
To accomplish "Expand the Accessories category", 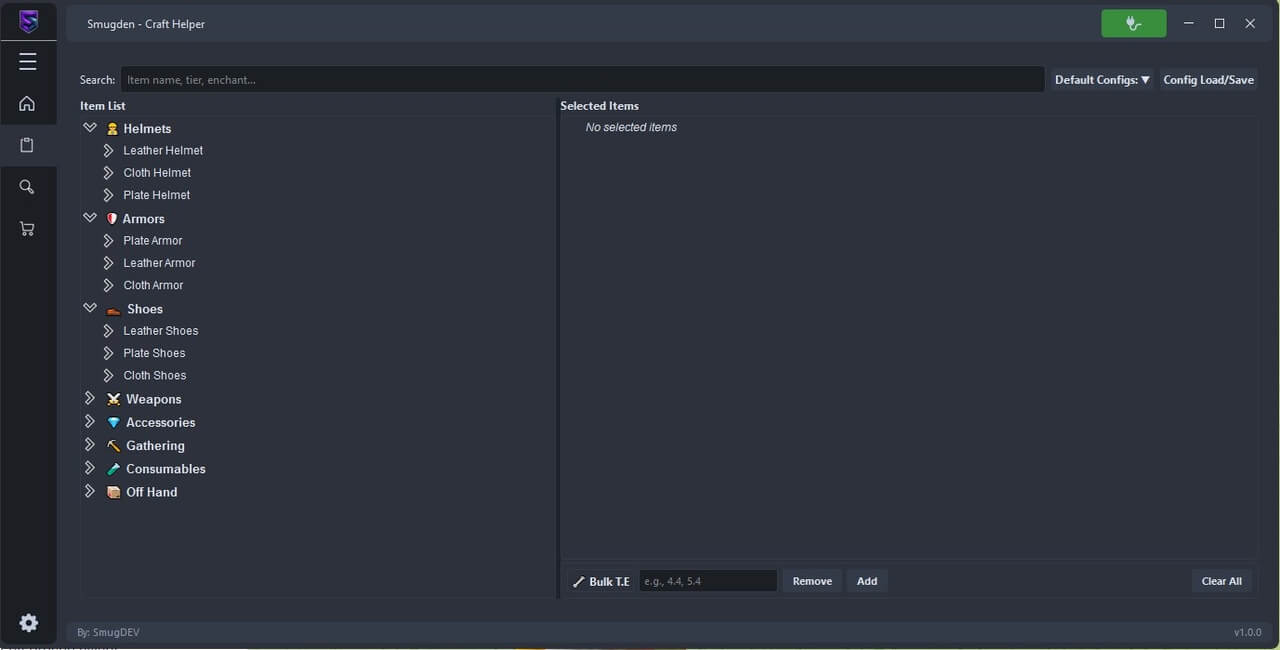I will (x=90, y=422).
